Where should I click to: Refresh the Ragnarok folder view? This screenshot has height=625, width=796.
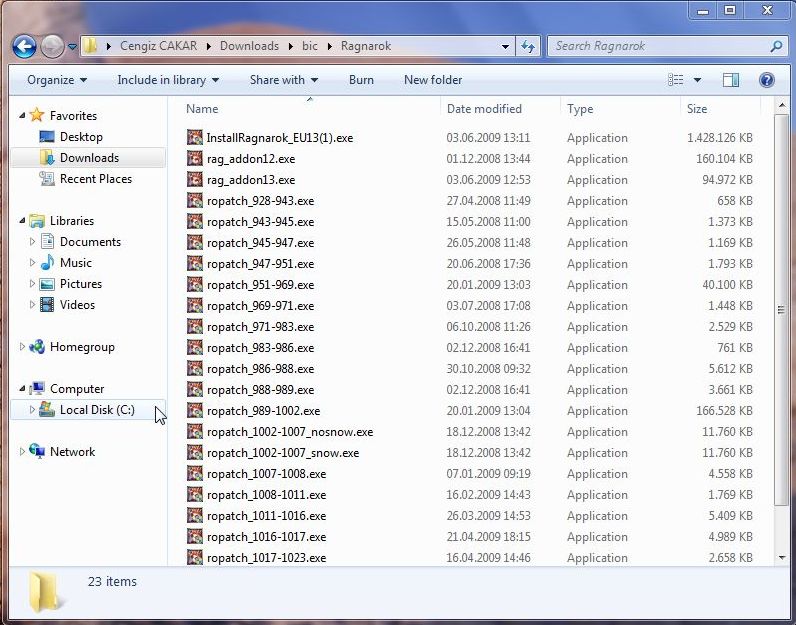[x=528, y=47]
